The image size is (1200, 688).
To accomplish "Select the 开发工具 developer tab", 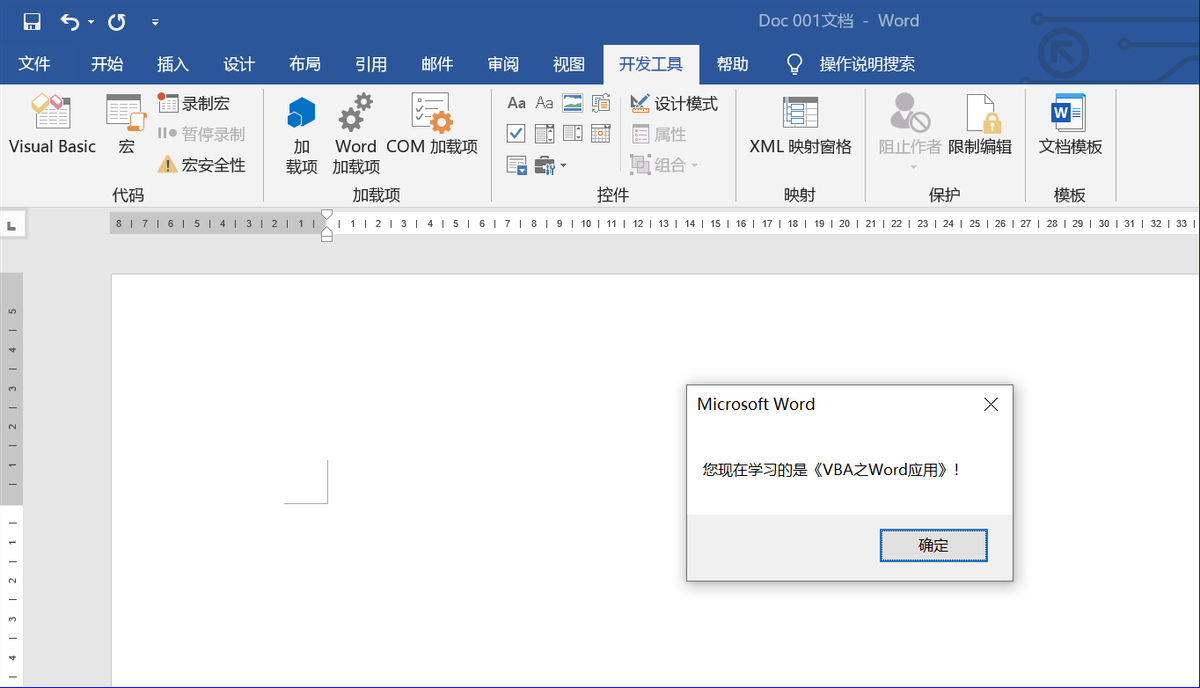I will coord(651,64).
